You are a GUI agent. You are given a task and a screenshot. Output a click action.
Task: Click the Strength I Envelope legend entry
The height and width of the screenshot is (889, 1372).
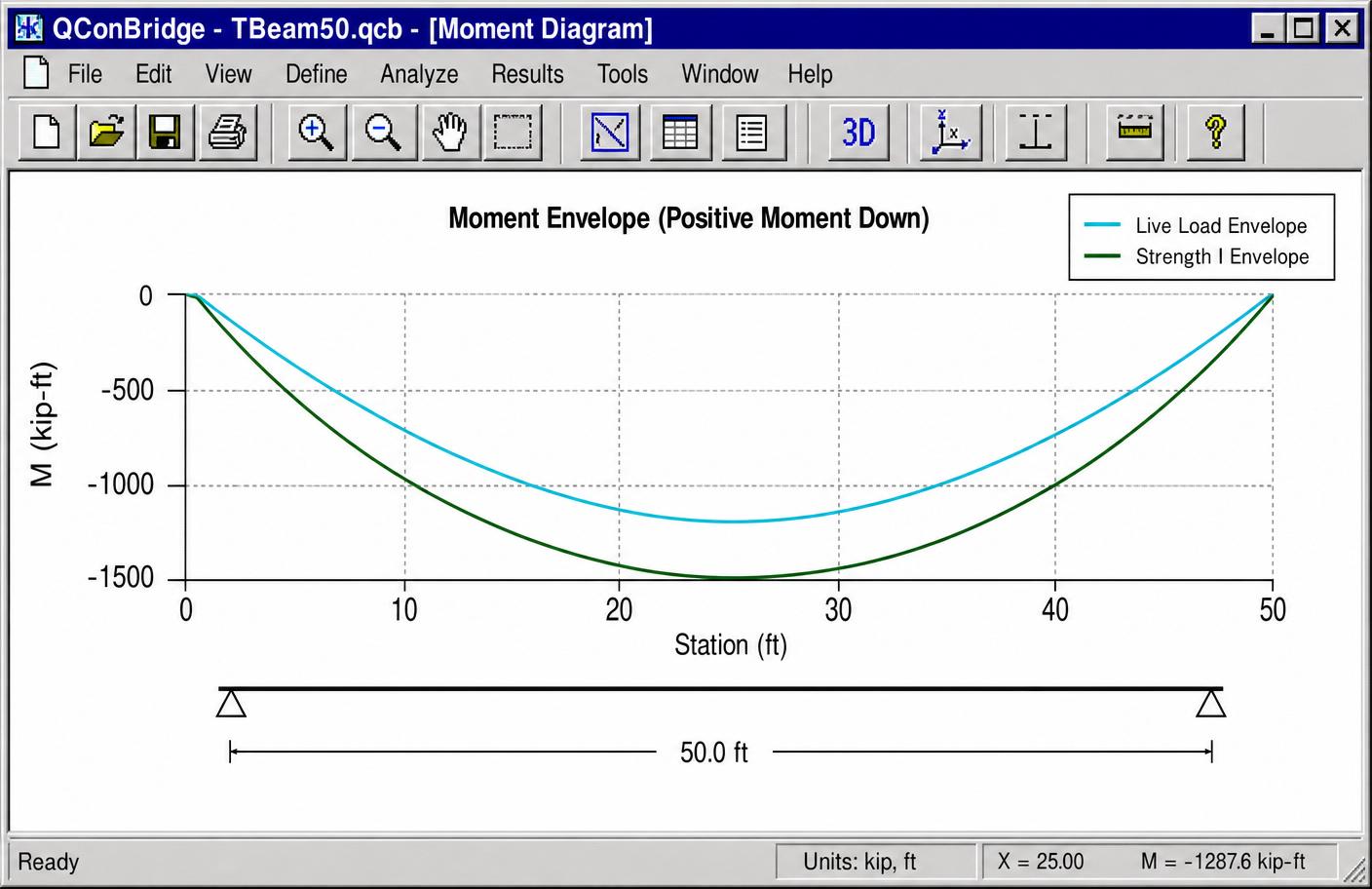(x=1197, y=256)
